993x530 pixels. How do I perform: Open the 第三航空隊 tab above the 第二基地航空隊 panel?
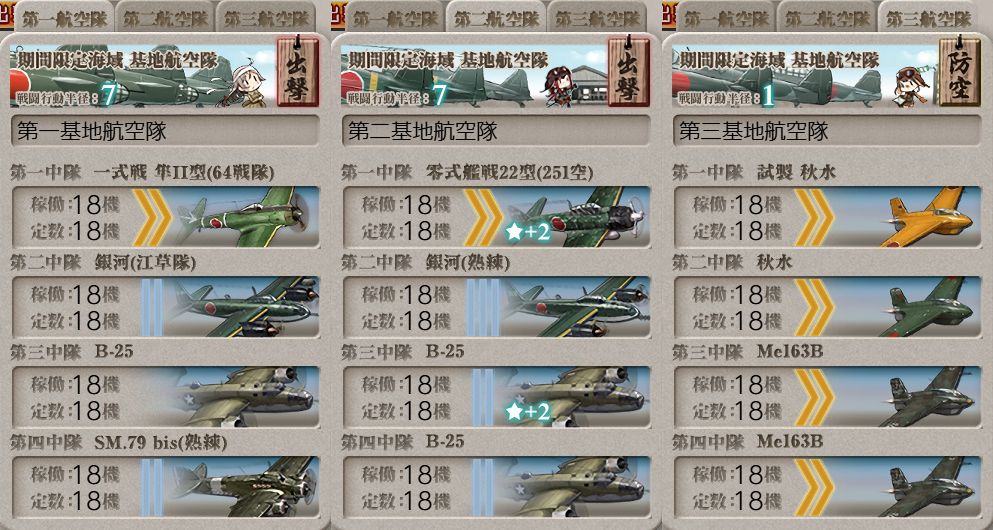pyautogui.click(x=596, y=18)
